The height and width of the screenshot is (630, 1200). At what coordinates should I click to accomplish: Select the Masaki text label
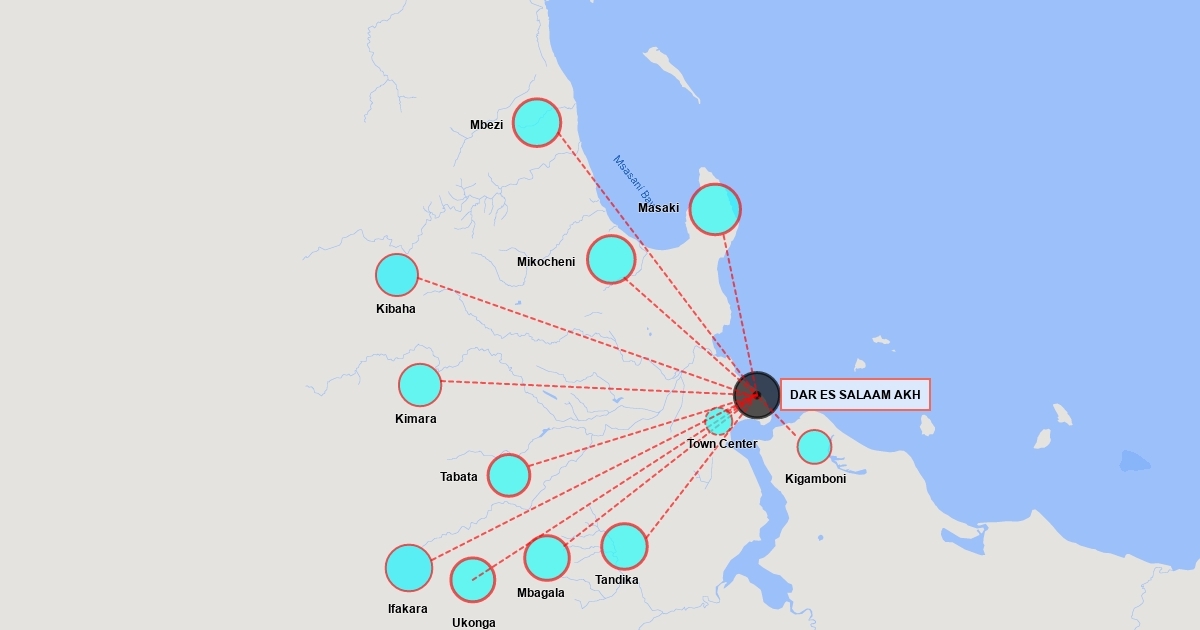pos(658,208)
